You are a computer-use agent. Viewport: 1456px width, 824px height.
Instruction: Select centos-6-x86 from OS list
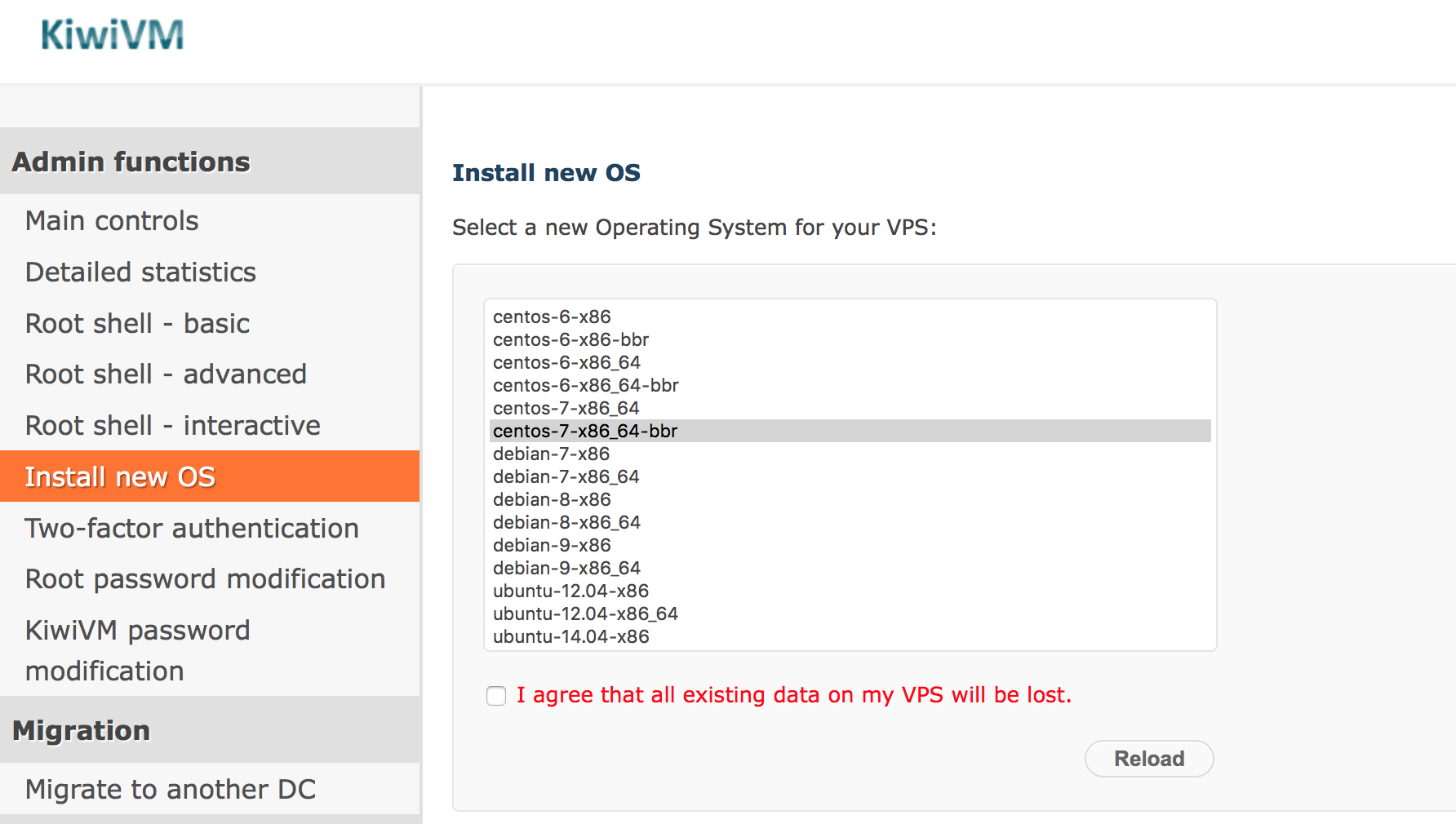[552, 317]
